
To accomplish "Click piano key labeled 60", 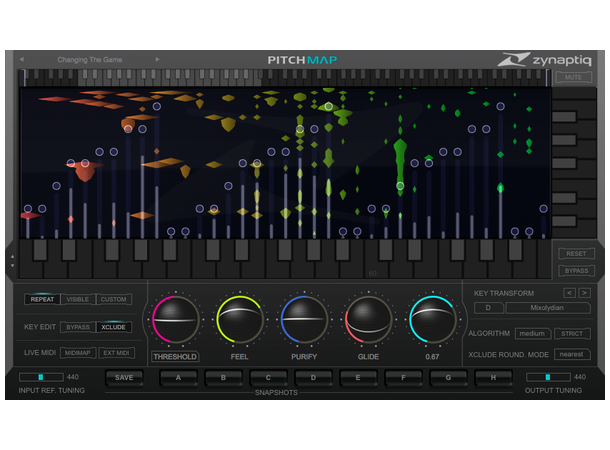I will point(372,268).
